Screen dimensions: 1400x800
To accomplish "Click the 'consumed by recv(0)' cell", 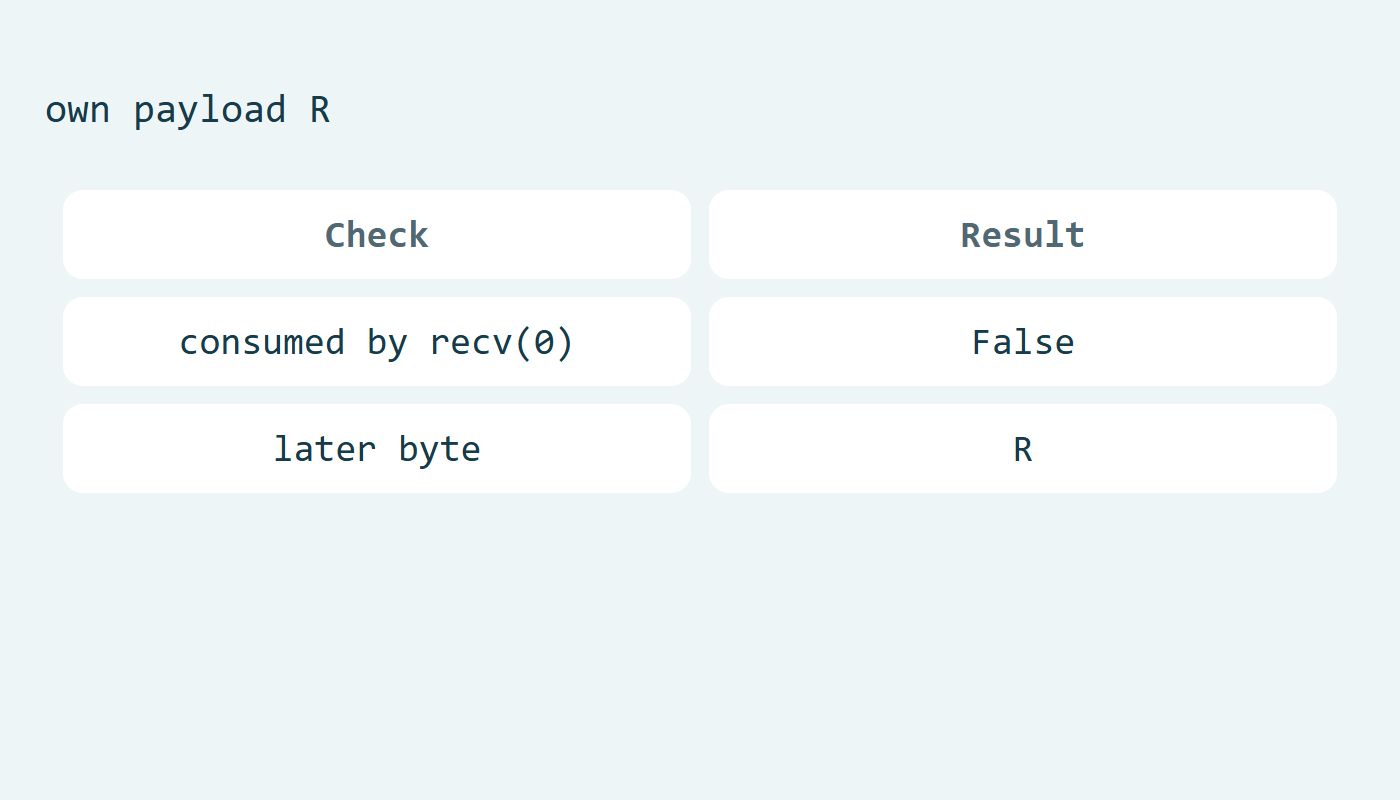I will pos(377,341).
